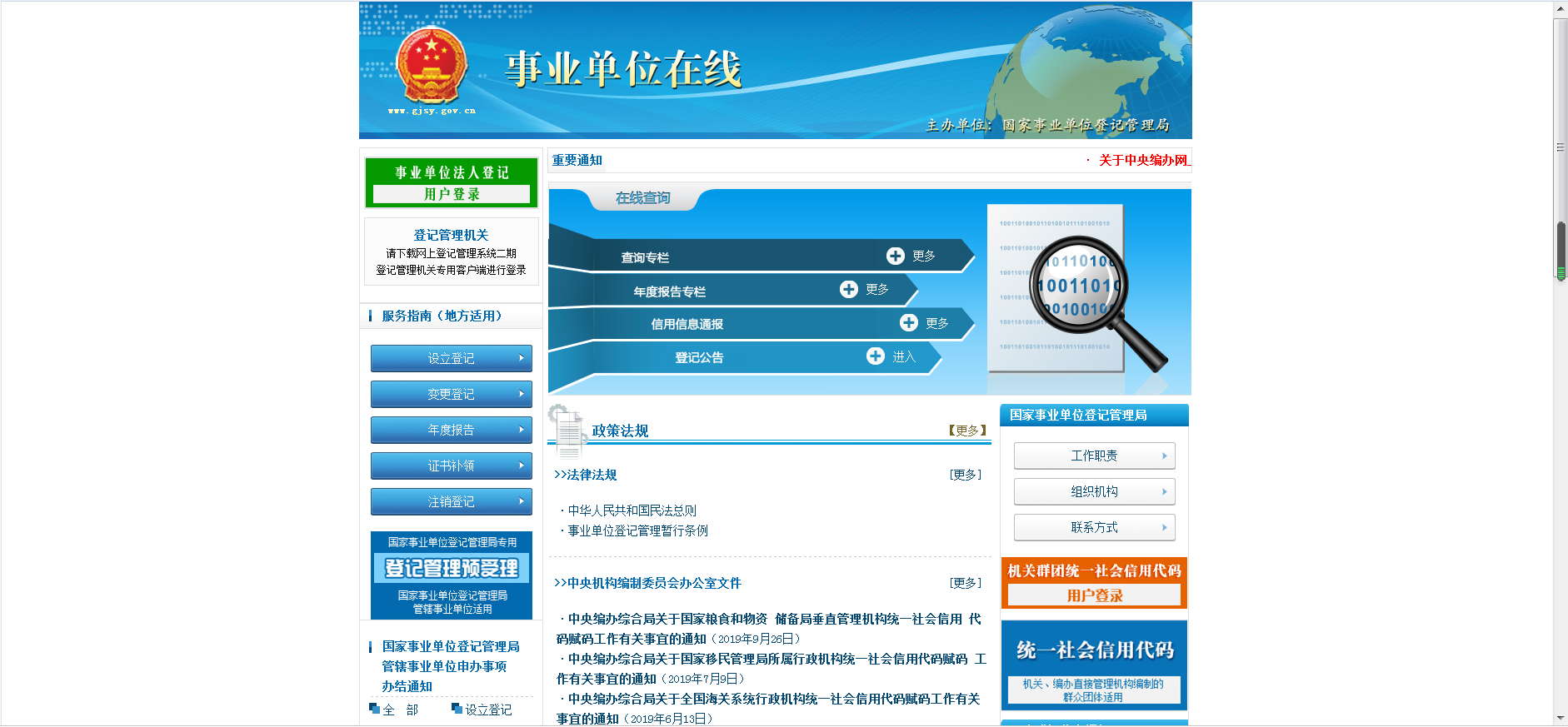The image size is (1568, 727).
Task: Click the >>法律法规 section heading
Action: click(x=586, y=475)
